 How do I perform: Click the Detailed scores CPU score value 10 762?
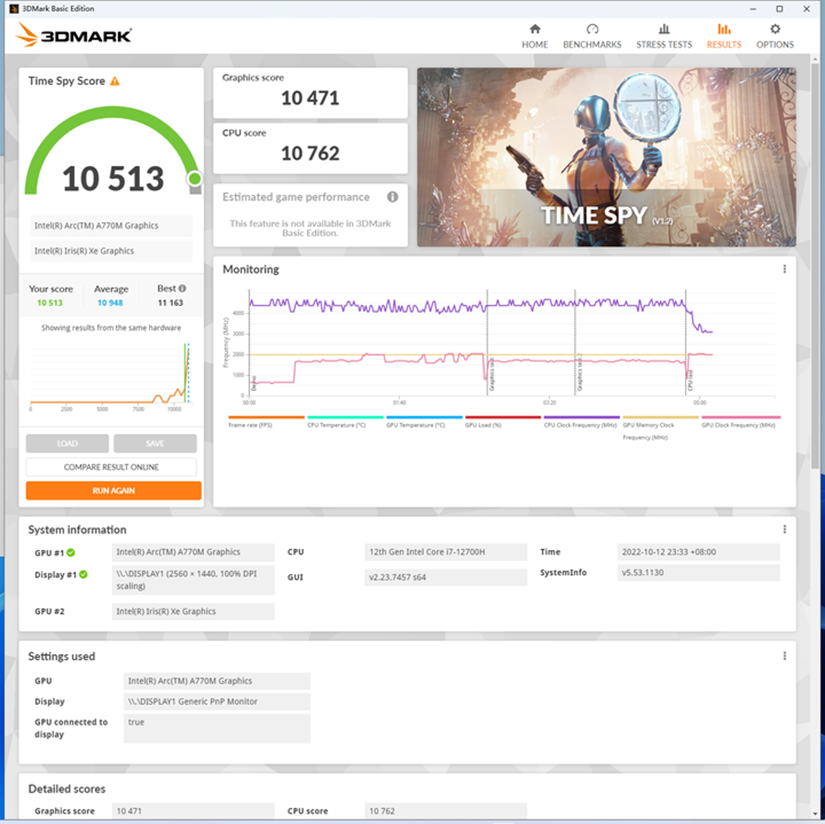point(445,811)
